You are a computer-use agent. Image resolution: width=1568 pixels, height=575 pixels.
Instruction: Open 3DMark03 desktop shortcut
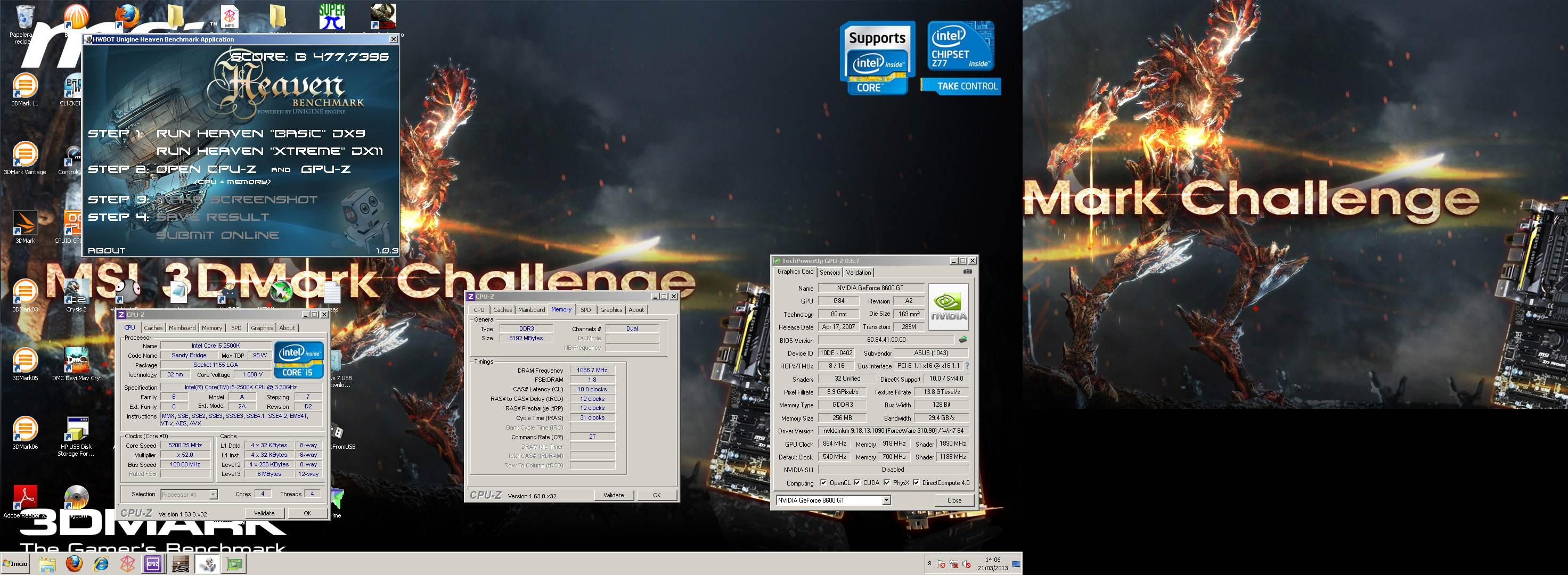[25, 295]
